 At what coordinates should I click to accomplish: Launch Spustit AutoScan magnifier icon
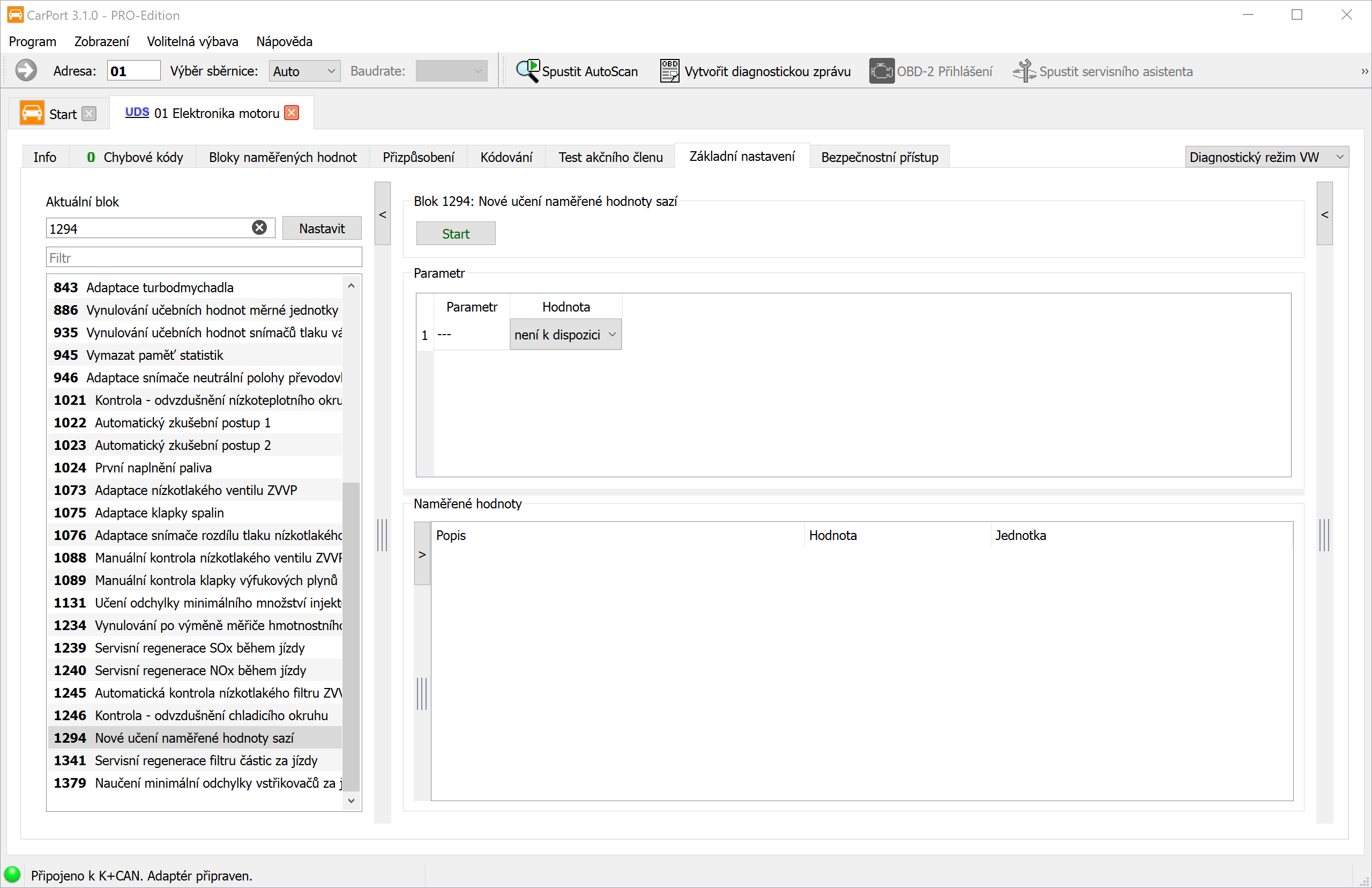pyautogui.click(x=527, y=71)
